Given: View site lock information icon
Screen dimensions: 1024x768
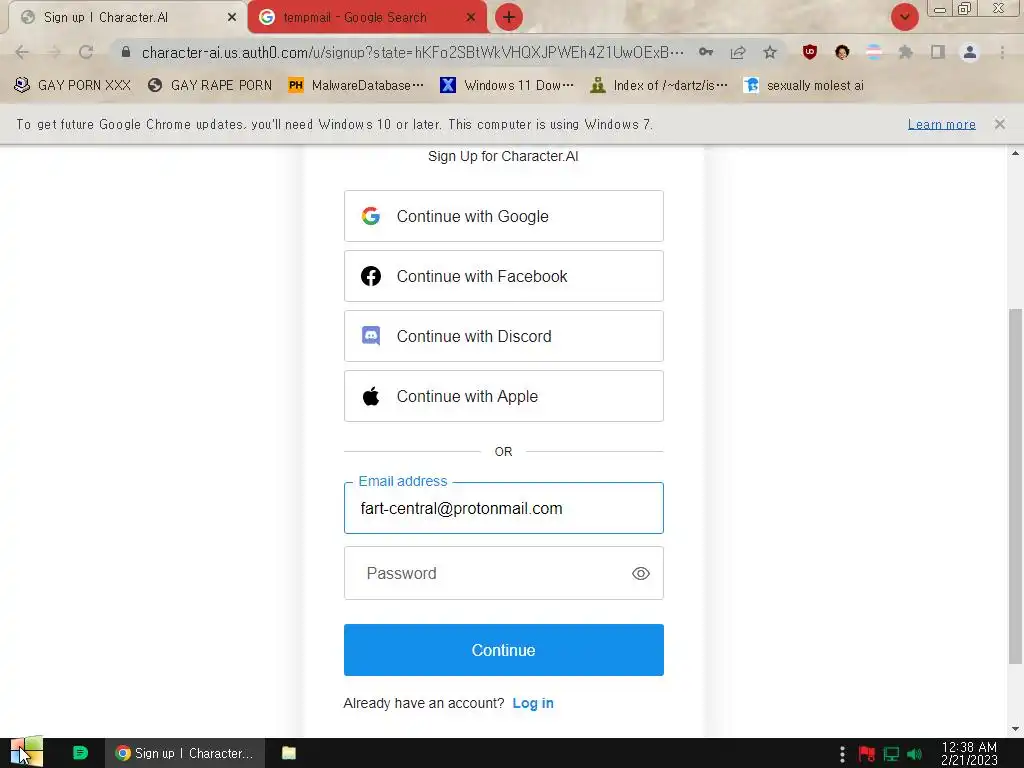Looking at the screenshot, I should [x=126, y=52].
